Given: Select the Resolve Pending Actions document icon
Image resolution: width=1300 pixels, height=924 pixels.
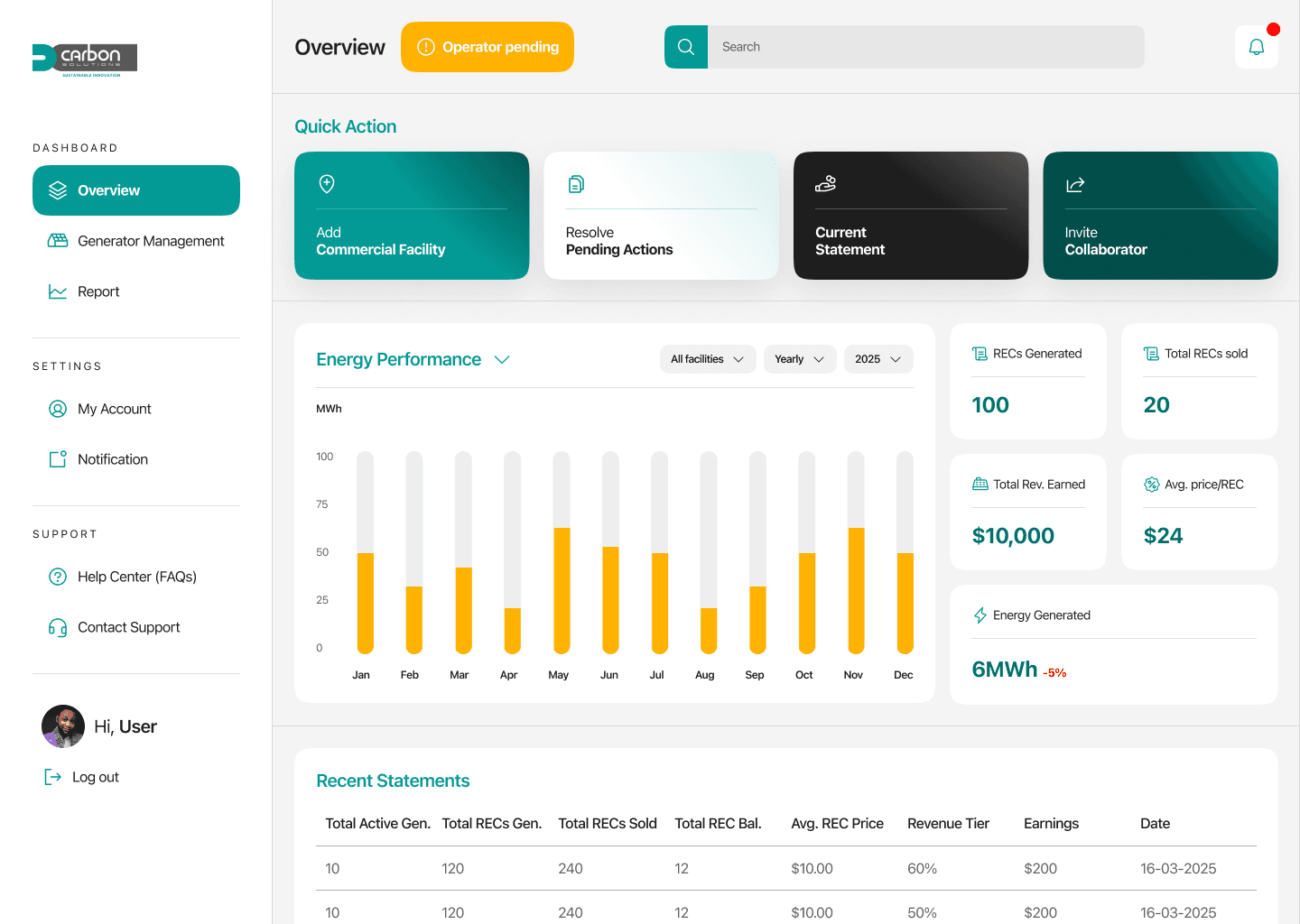Looking at the screenshot, I should [576, 183].
